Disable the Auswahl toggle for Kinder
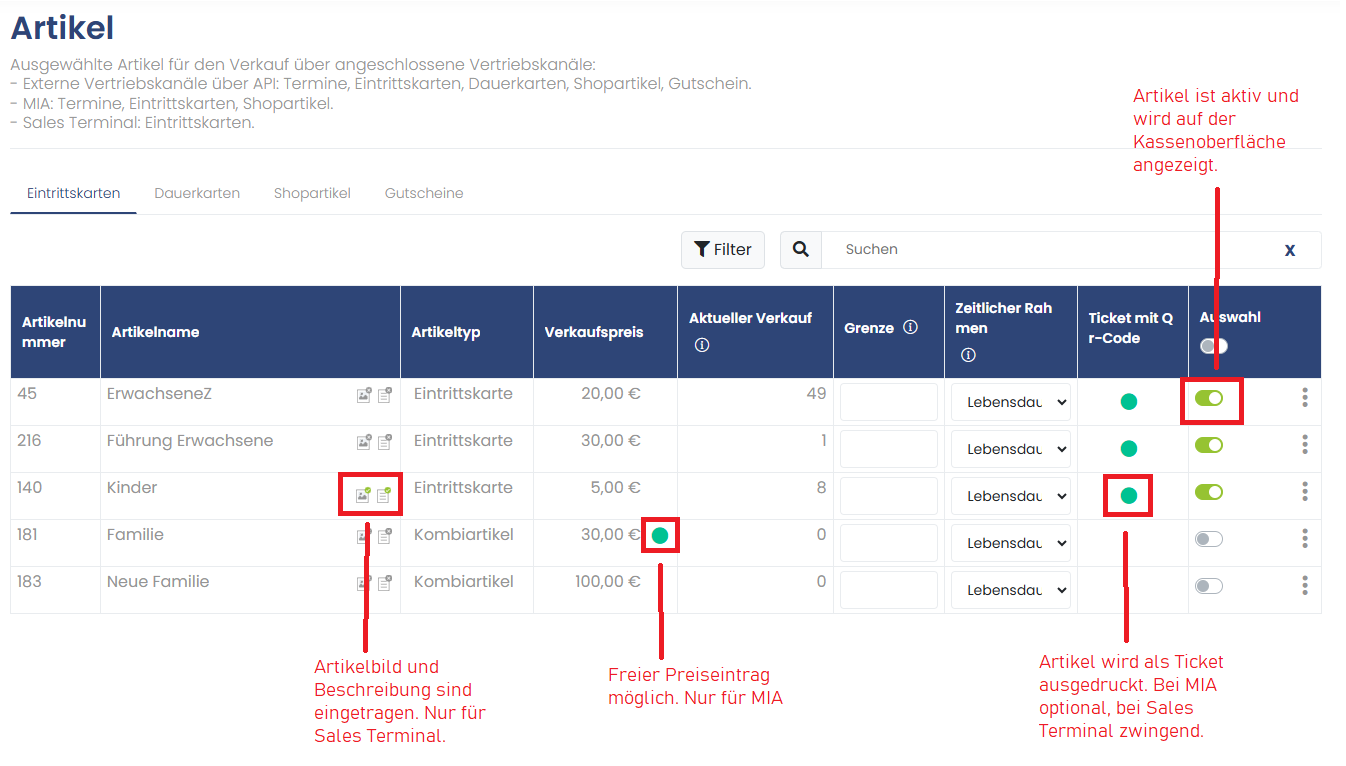1346x766 pixels. click(x=1209, y=492)
